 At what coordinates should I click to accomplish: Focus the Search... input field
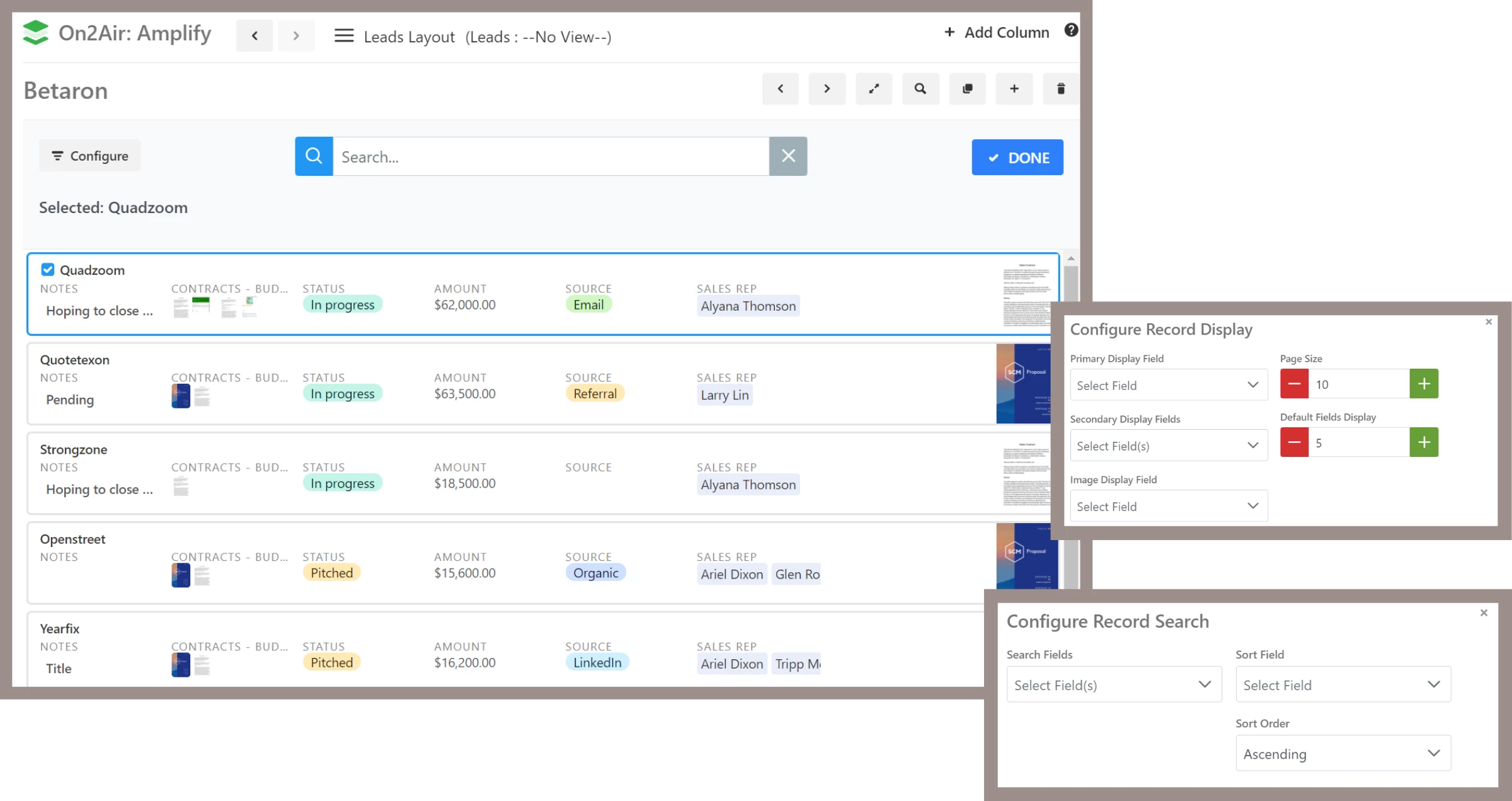coord(551,156)
